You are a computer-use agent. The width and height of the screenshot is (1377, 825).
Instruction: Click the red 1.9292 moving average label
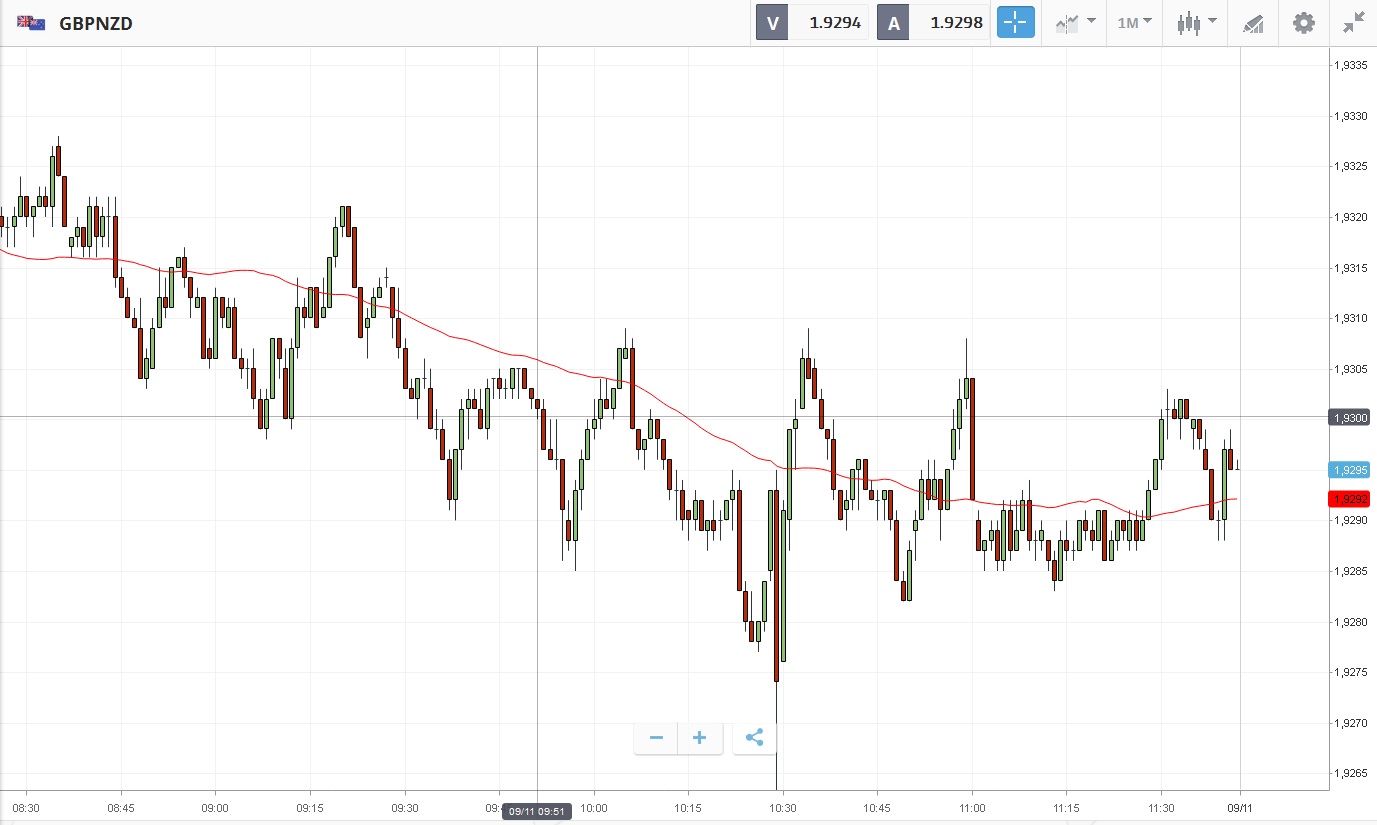point(1349,499)
